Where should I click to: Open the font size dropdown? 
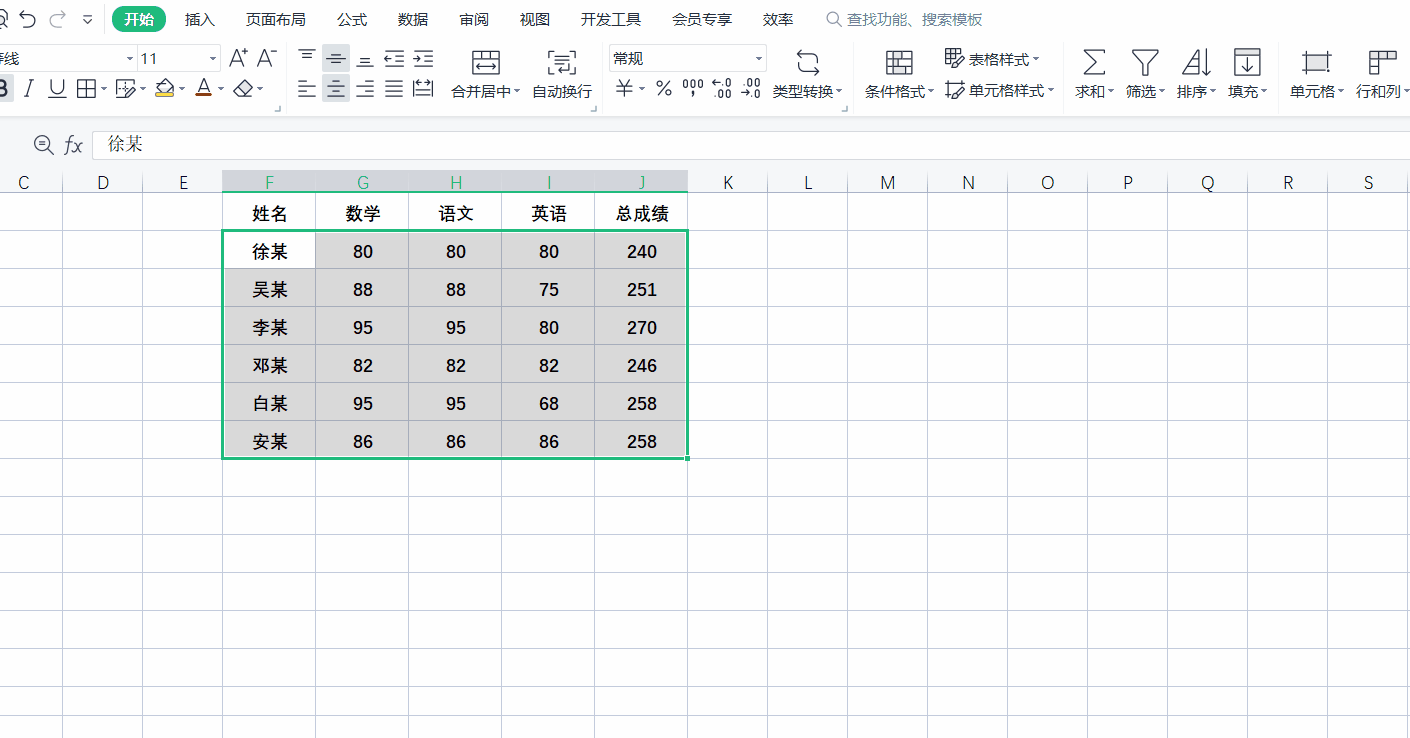212,59
